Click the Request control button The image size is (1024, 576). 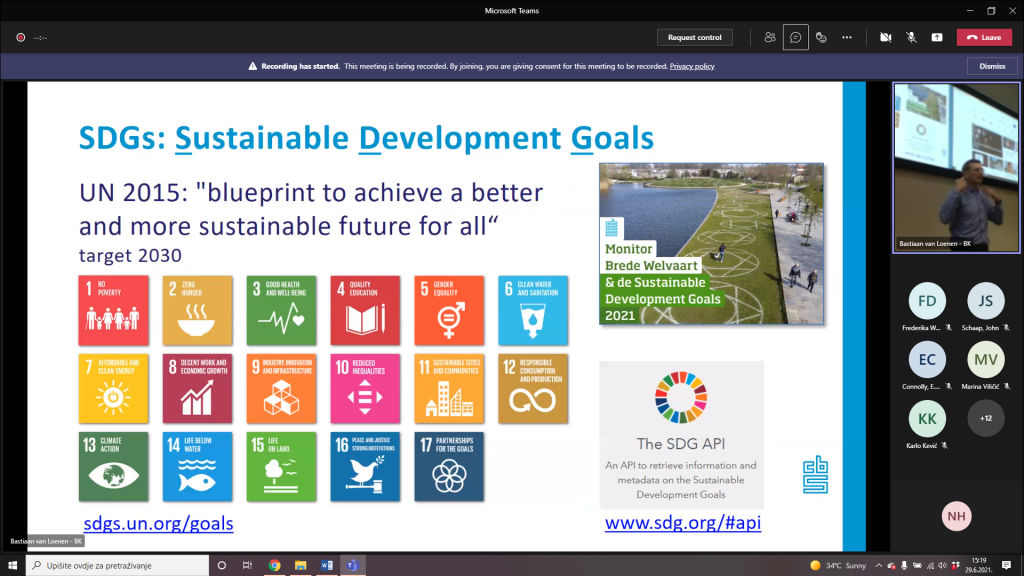point(695,37)
